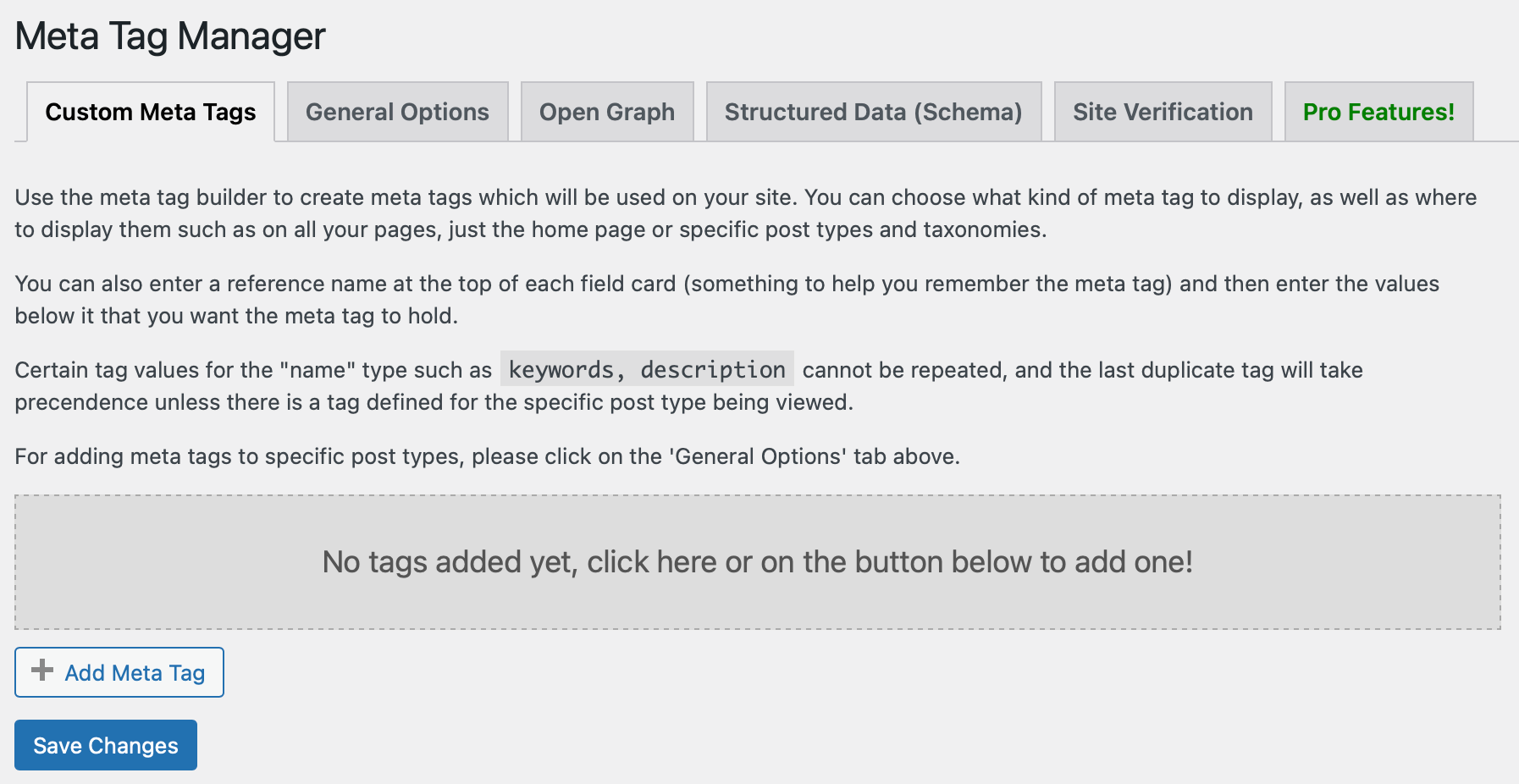Click the Add Meta Tag button
The image size is (1519, 784).
point(119,671)
